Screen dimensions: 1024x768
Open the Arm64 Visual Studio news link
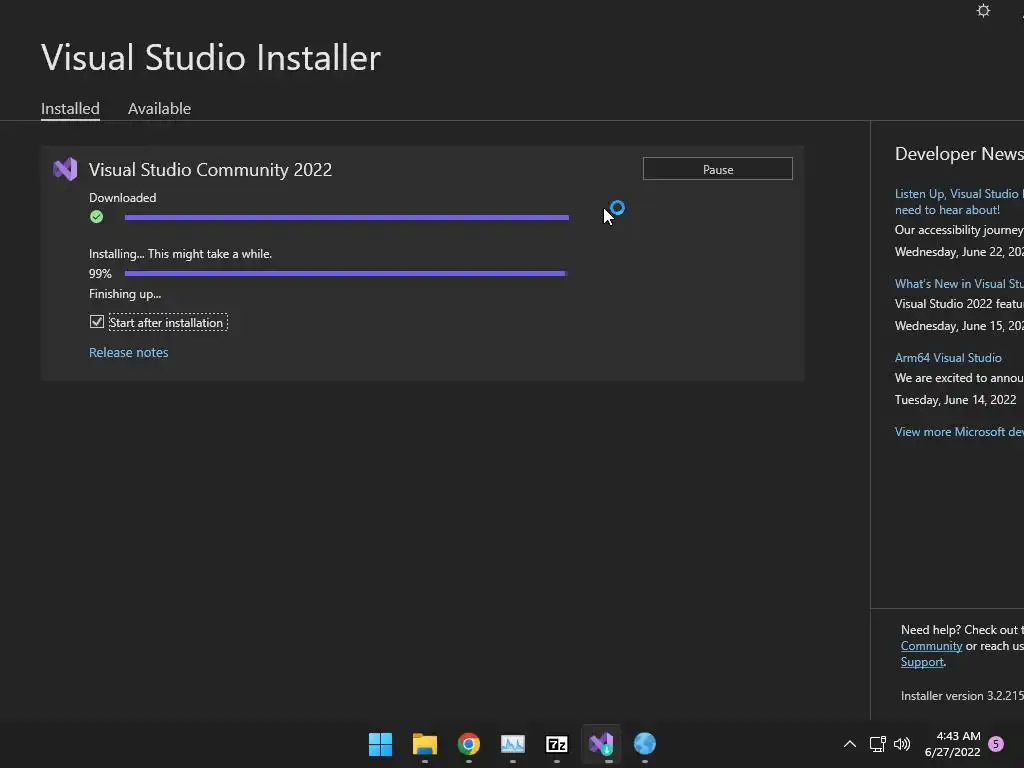click(x=948, y=358)
